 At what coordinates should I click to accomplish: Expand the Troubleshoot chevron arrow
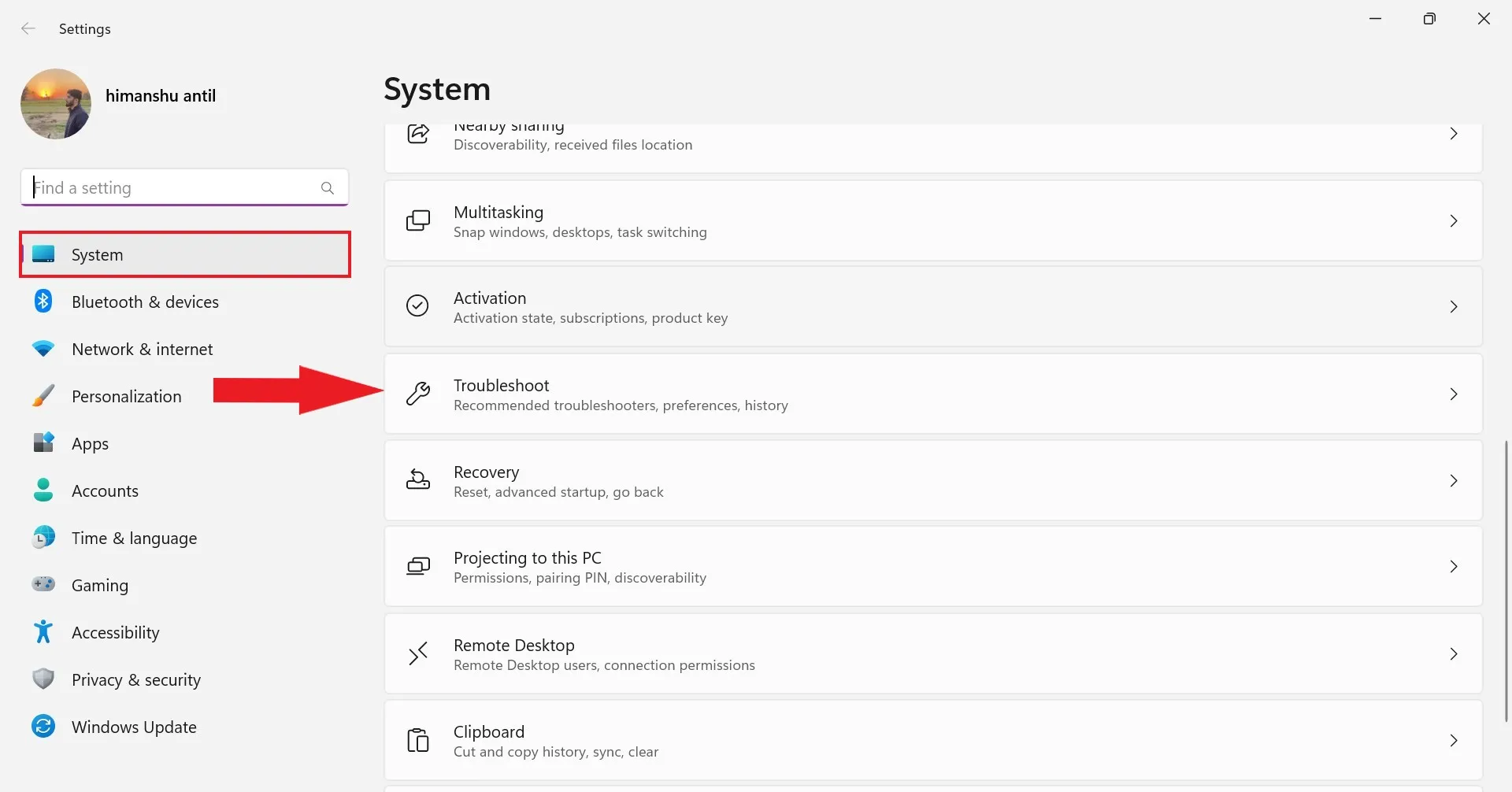1454,394
